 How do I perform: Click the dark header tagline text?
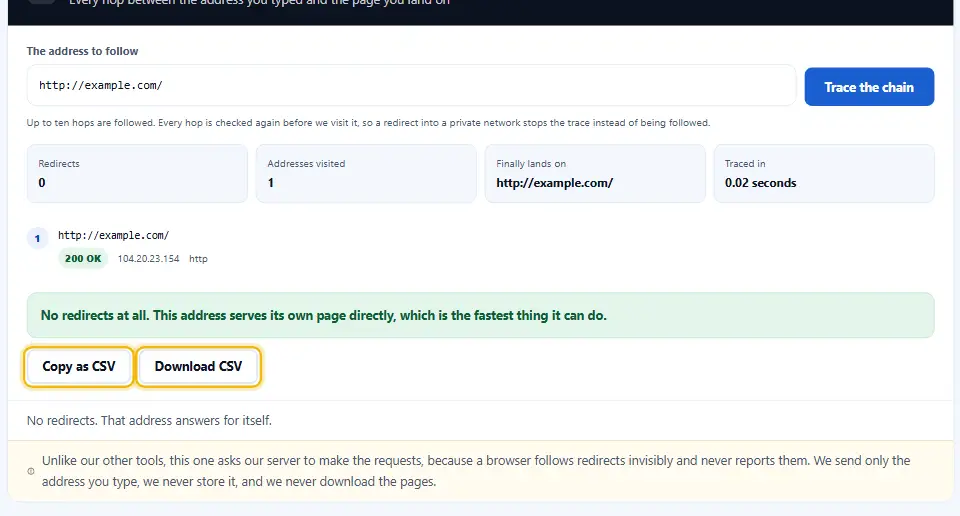(259, 2)
